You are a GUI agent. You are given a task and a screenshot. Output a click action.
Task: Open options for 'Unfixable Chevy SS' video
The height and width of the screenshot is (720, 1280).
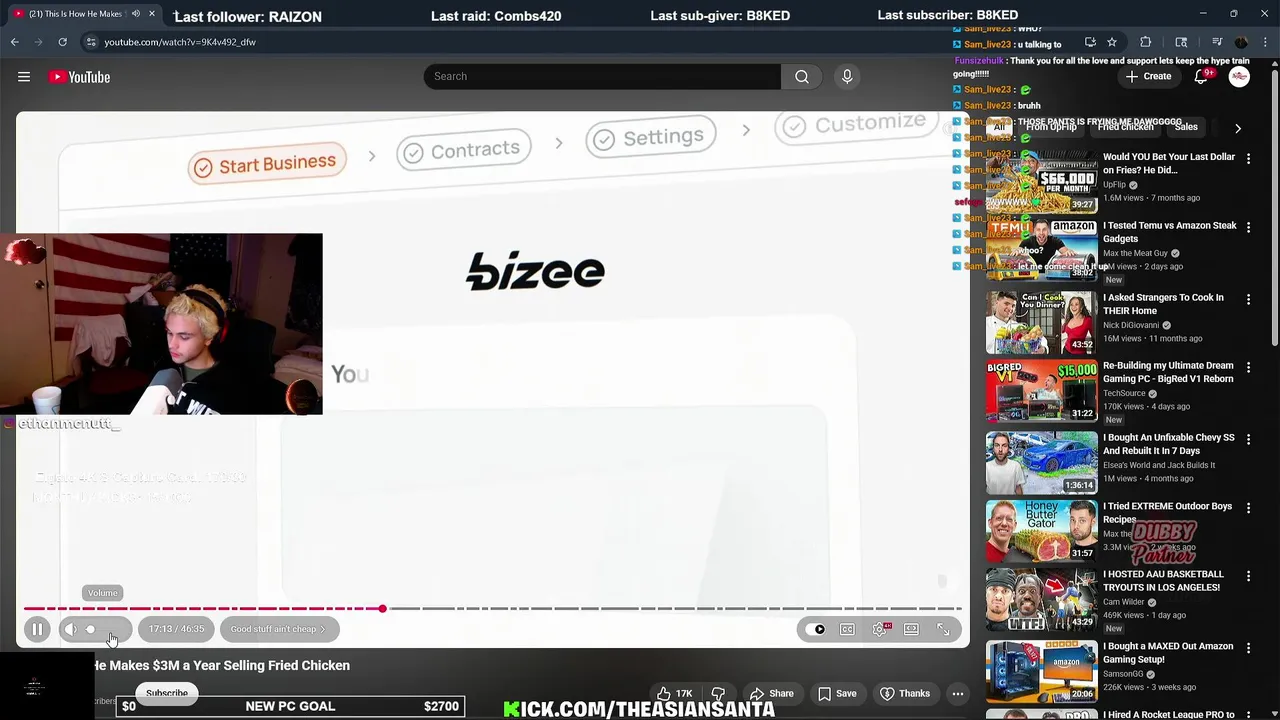coord(1248,440)
